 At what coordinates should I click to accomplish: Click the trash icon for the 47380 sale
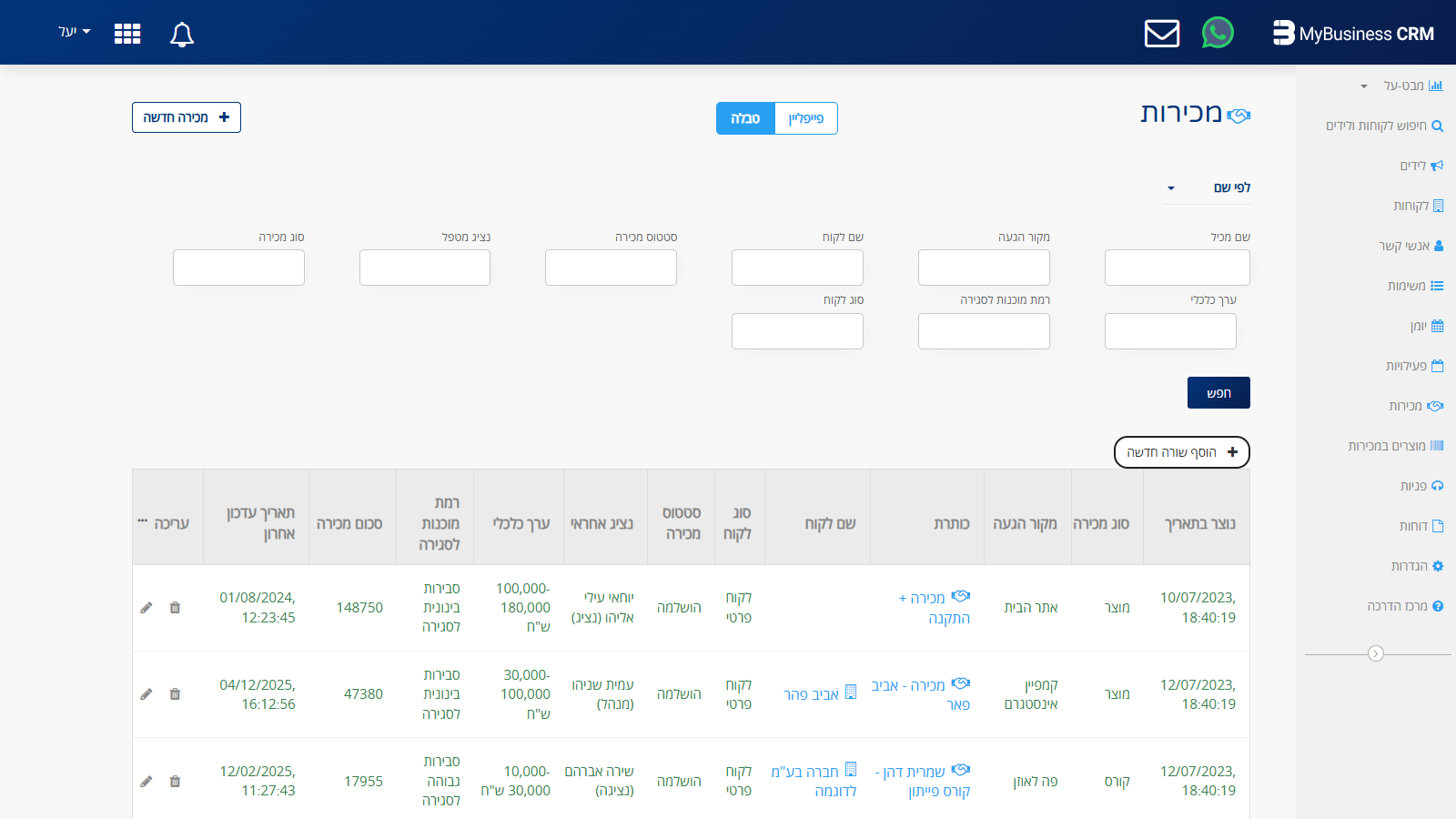point(176,694)
